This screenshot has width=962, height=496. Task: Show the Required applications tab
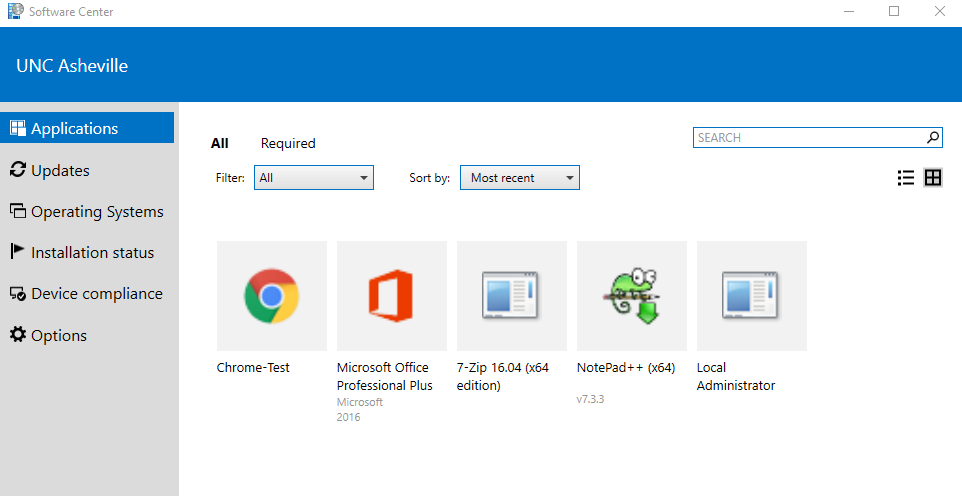(288, 143)
